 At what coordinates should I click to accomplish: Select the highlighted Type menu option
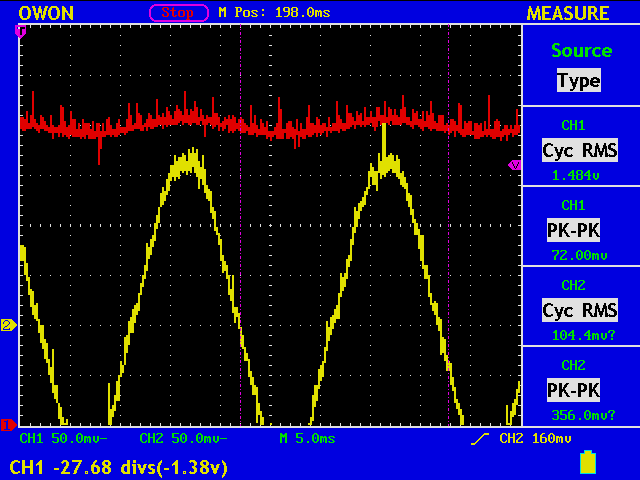[x=579, y=80]
